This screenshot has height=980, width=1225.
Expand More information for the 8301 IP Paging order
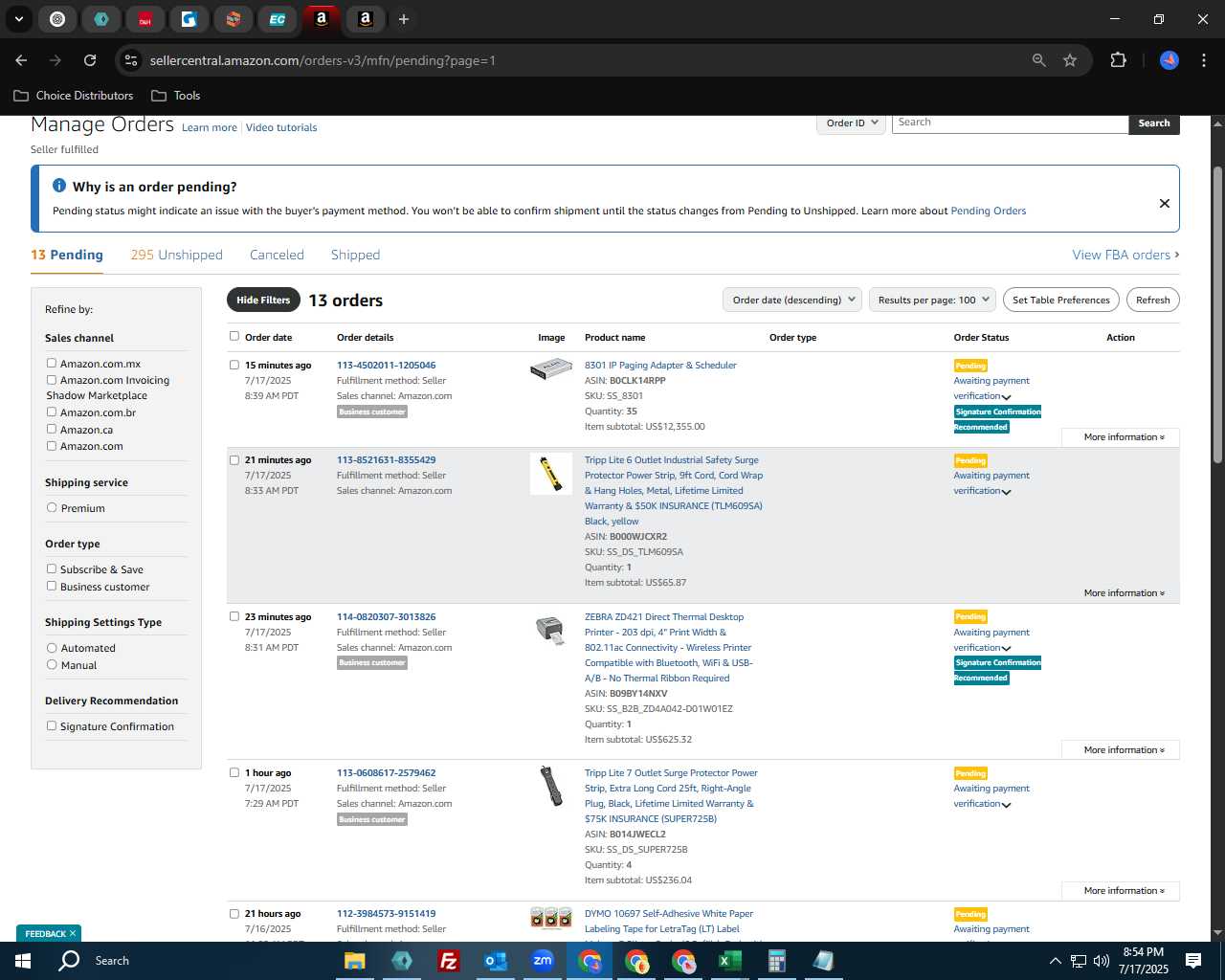(1124, 437)
